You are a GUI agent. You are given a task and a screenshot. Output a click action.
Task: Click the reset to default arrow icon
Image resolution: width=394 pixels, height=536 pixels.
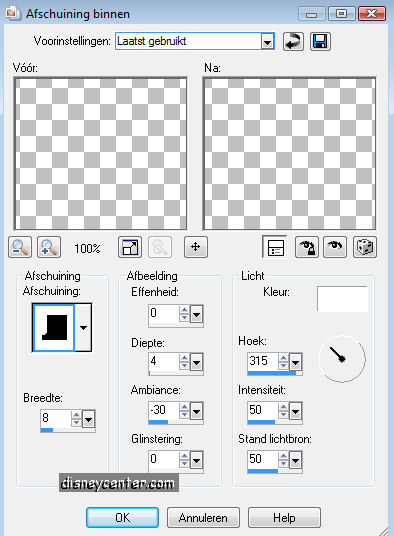(293, 42)
